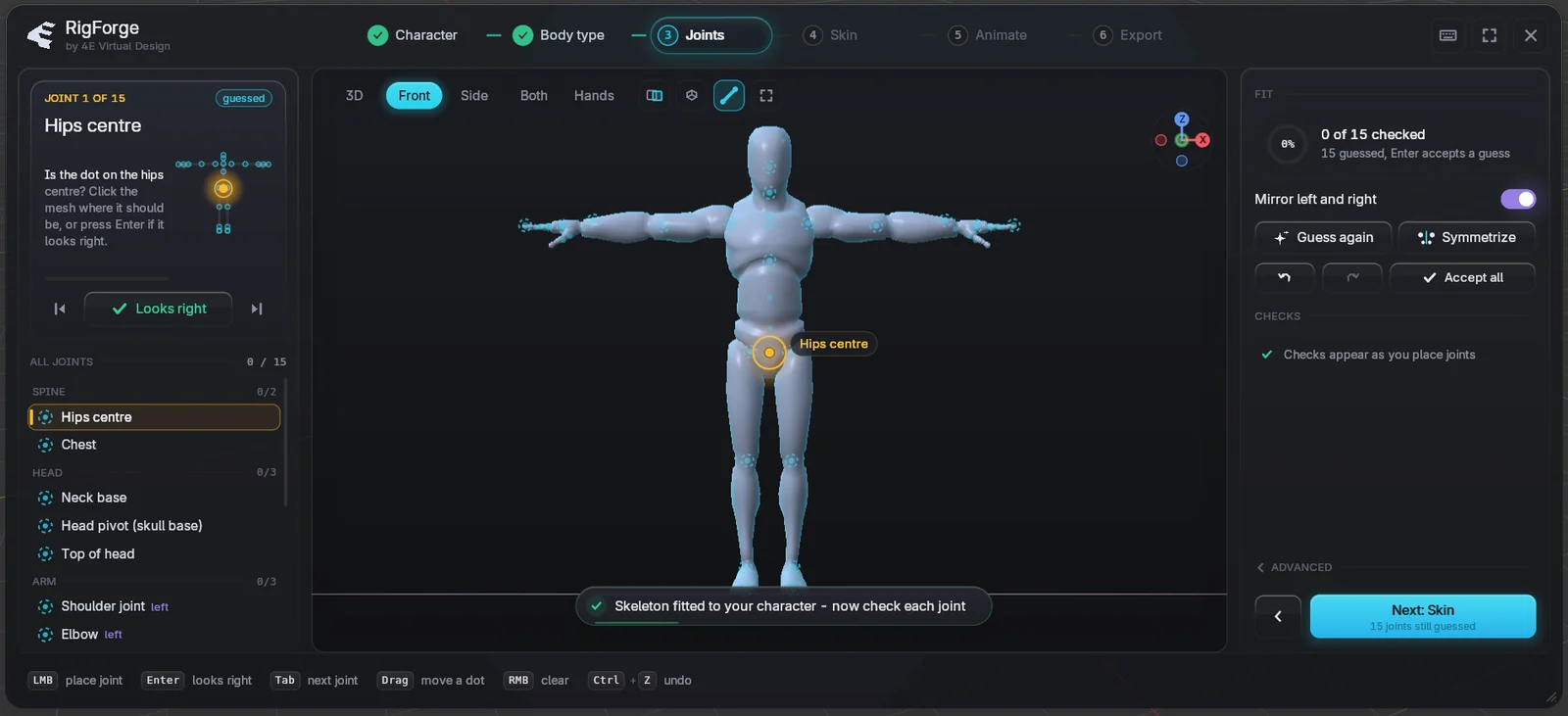Screen dimensions: 1568x716
Task: Switch viewport to Side view
Action: [474, 95]
